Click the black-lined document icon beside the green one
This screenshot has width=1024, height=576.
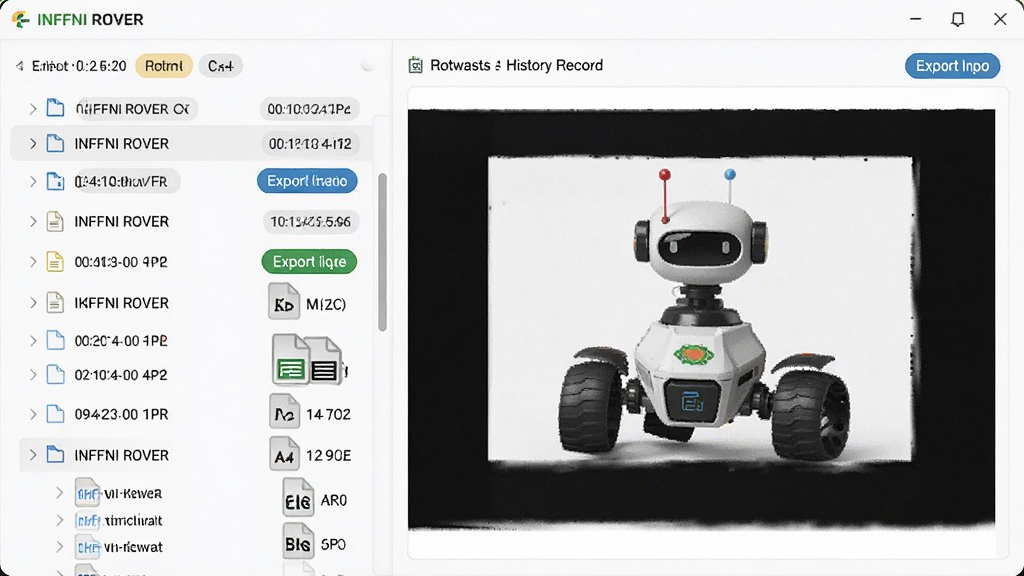[x=324, y=361]
